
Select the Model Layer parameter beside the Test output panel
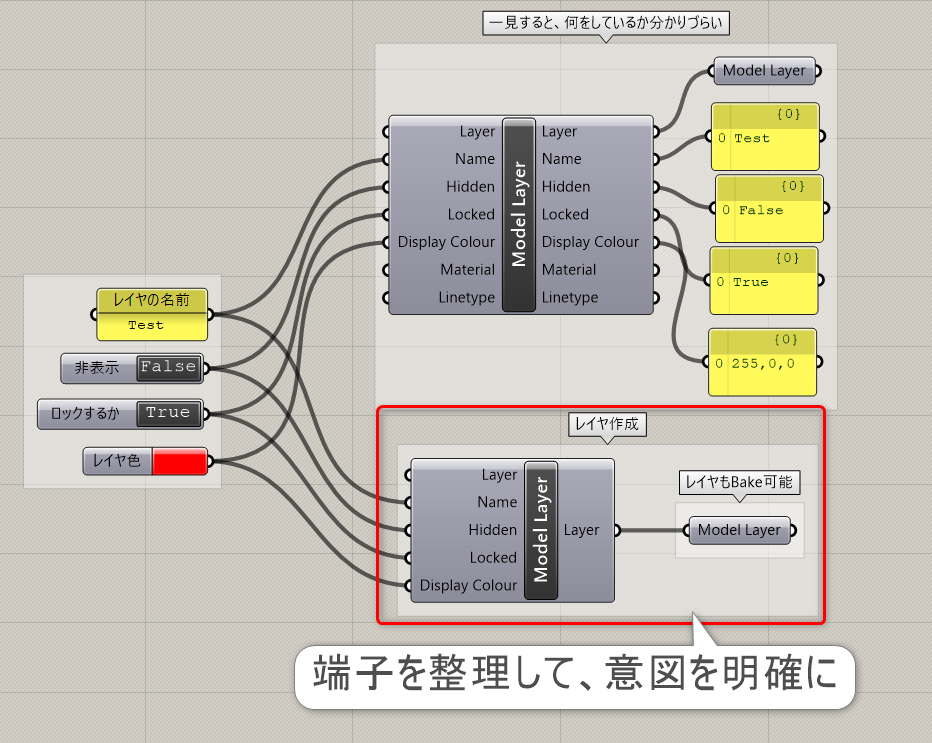click(764, 71)
